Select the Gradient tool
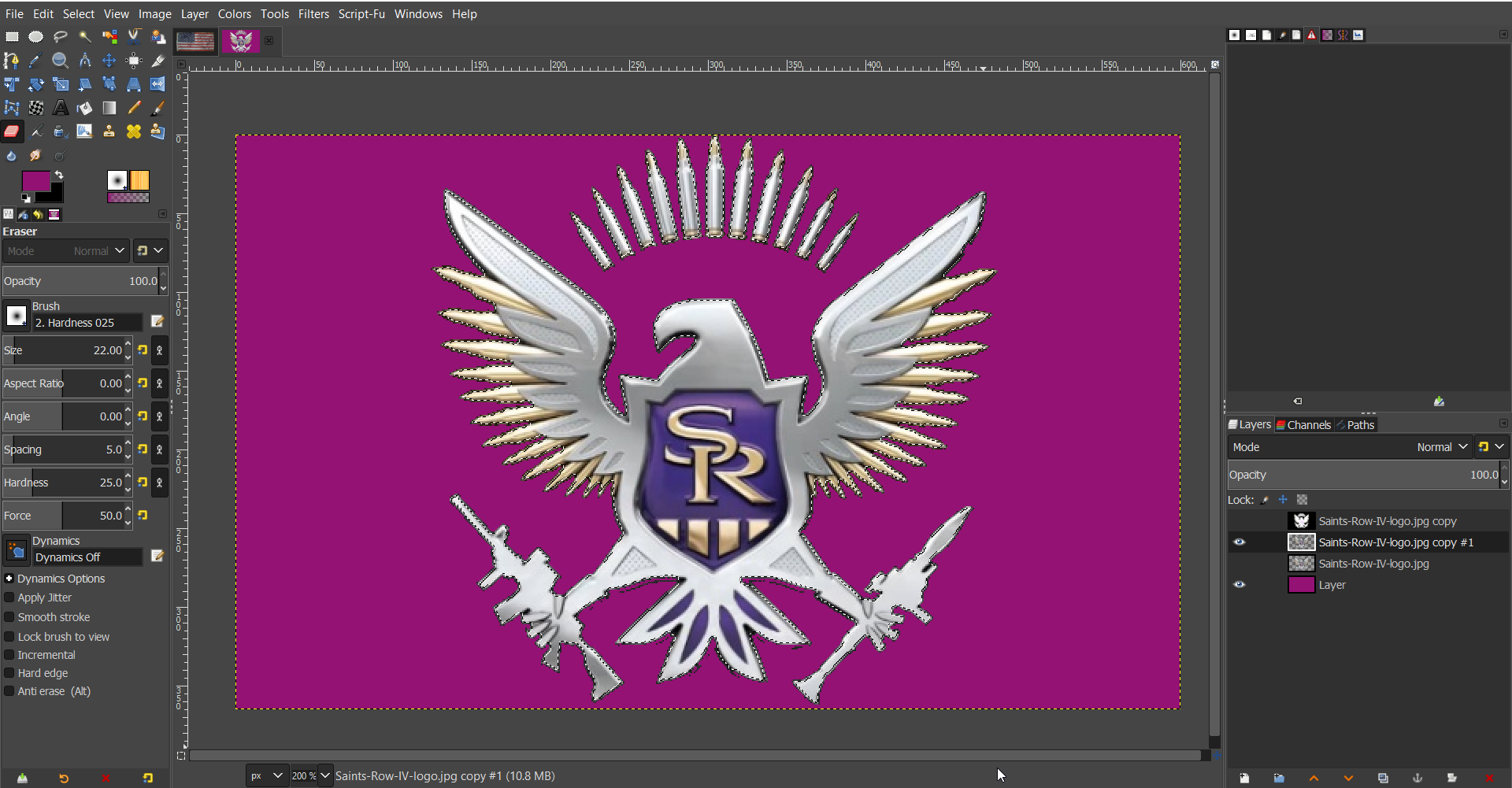The height and width of the screenshot is (788, 1512). point(109,108)
